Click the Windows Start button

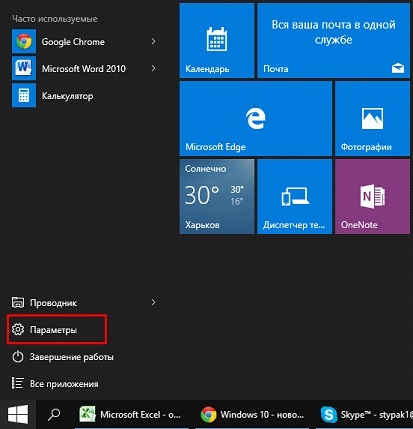click(x=18, y=414)
